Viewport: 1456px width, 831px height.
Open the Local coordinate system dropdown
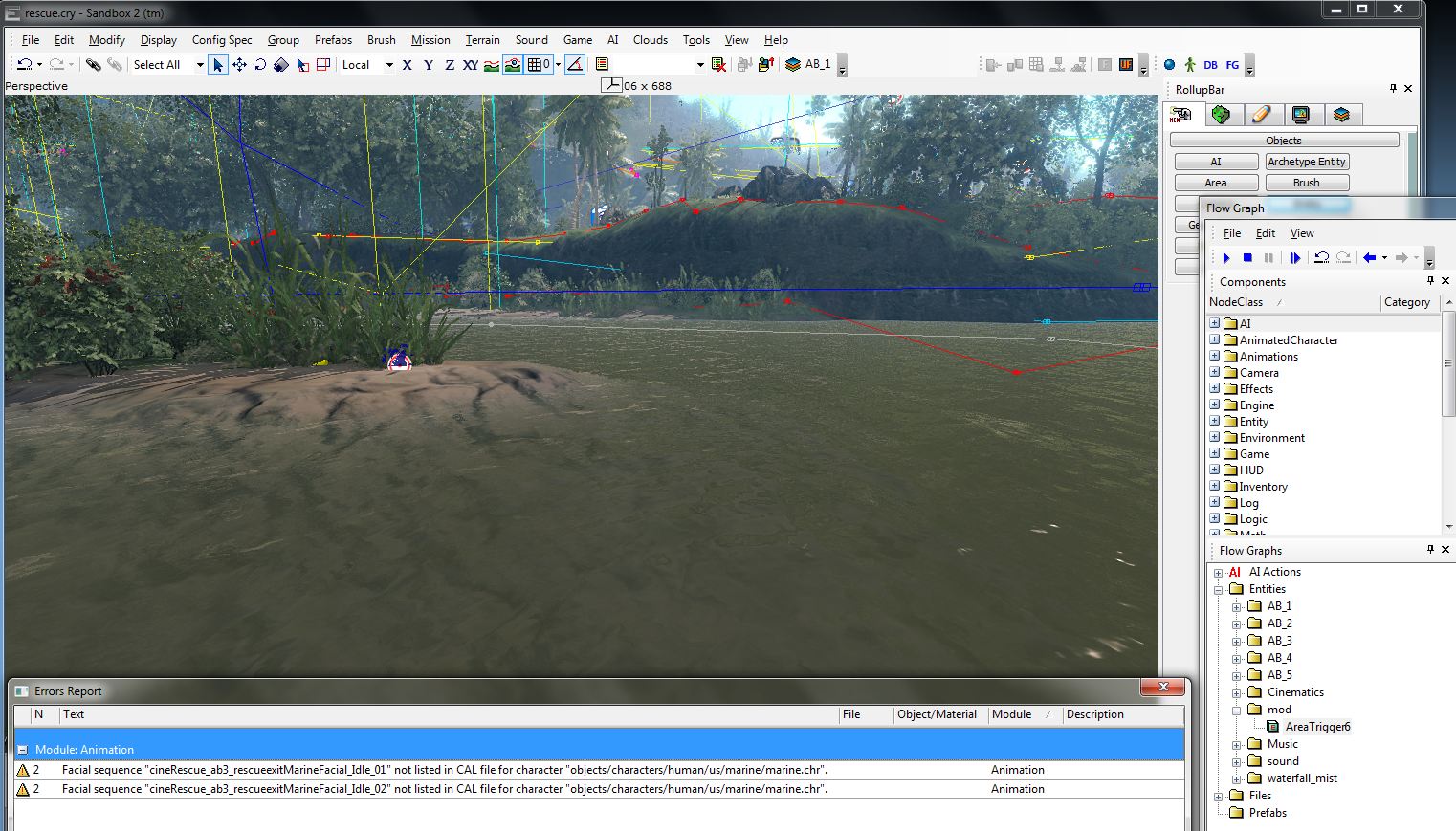[x=389, y=65]
